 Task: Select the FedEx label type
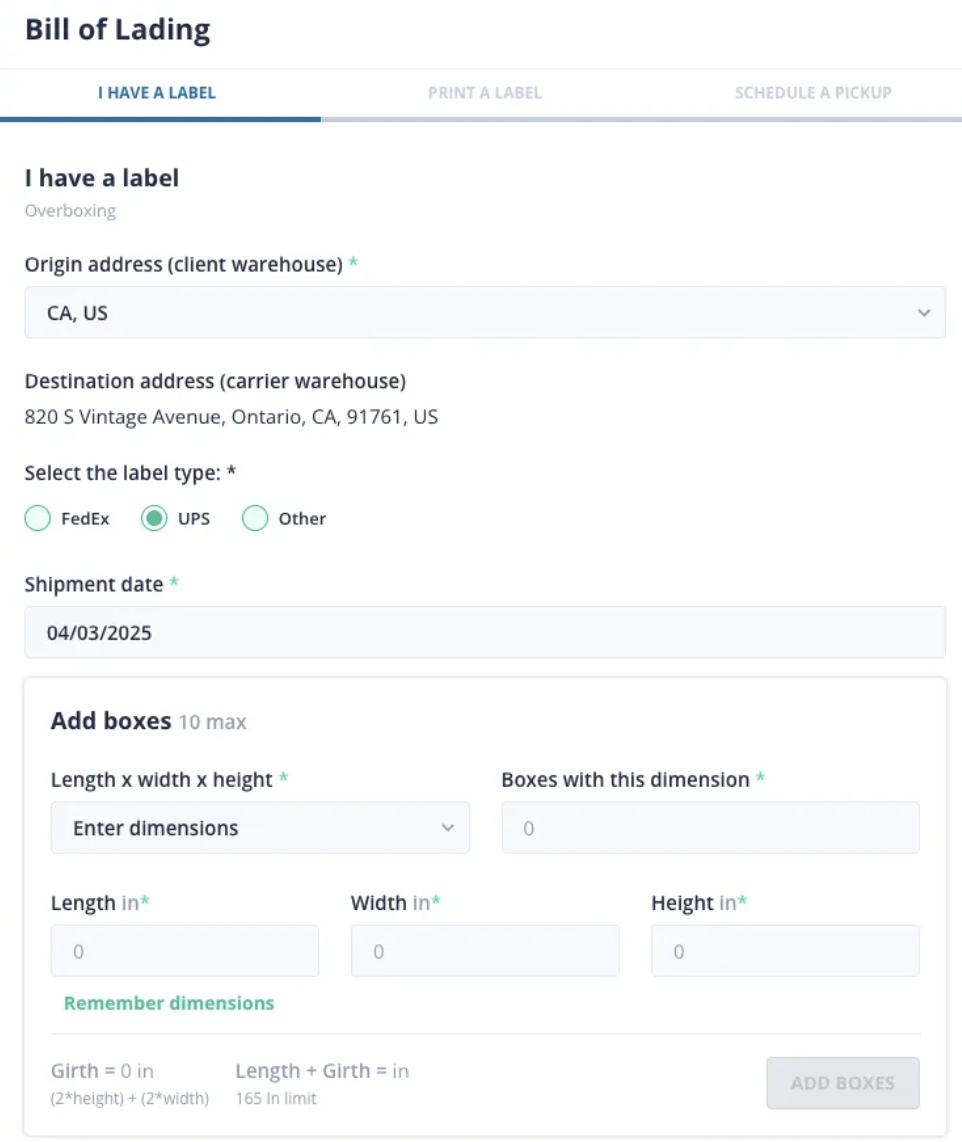38,519
